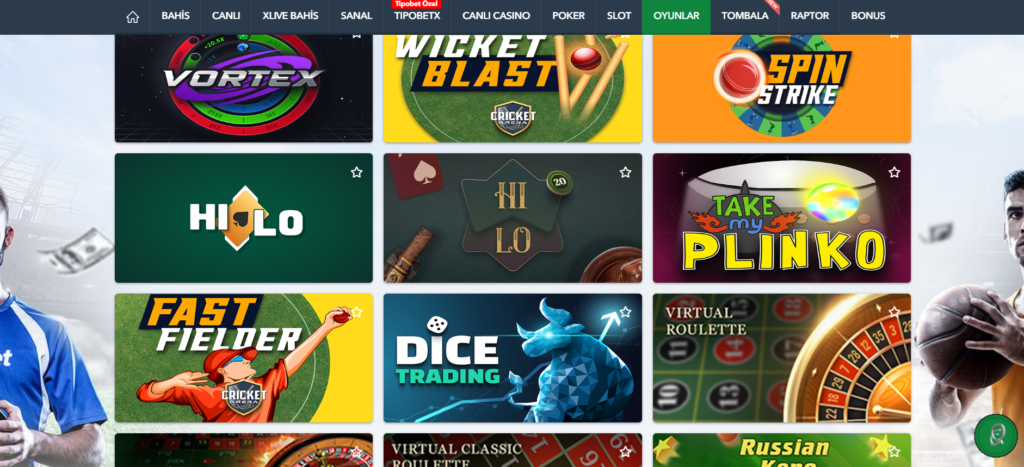Toggle favorite star on dark Hi Lo game

point(626,172)
